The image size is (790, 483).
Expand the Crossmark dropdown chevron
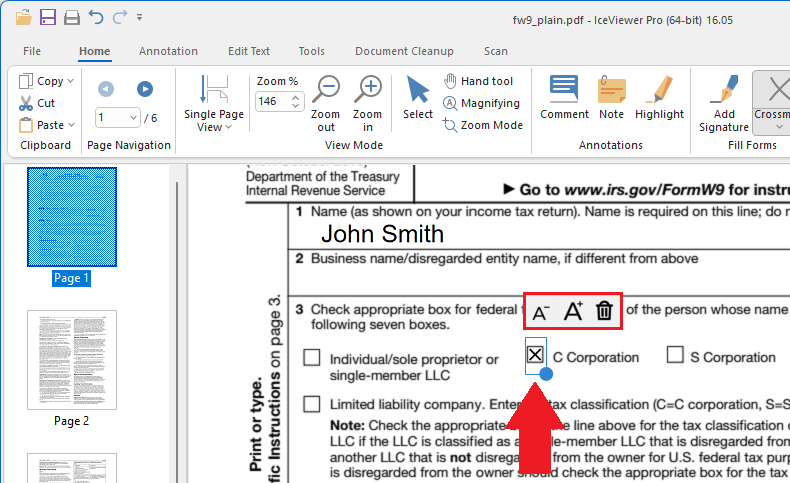click(779, 127)
